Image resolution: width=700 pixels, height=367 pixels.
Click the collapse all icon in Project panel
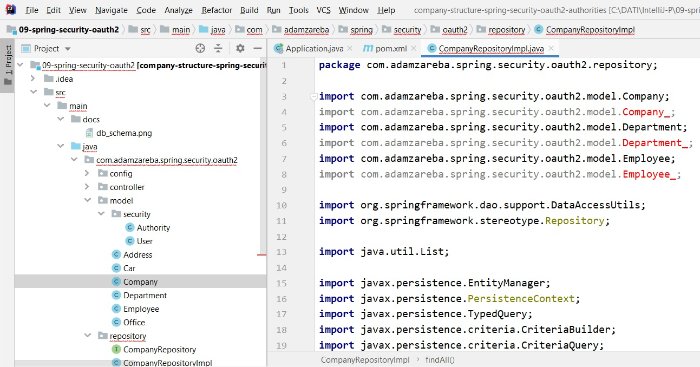tap(218, 48)
